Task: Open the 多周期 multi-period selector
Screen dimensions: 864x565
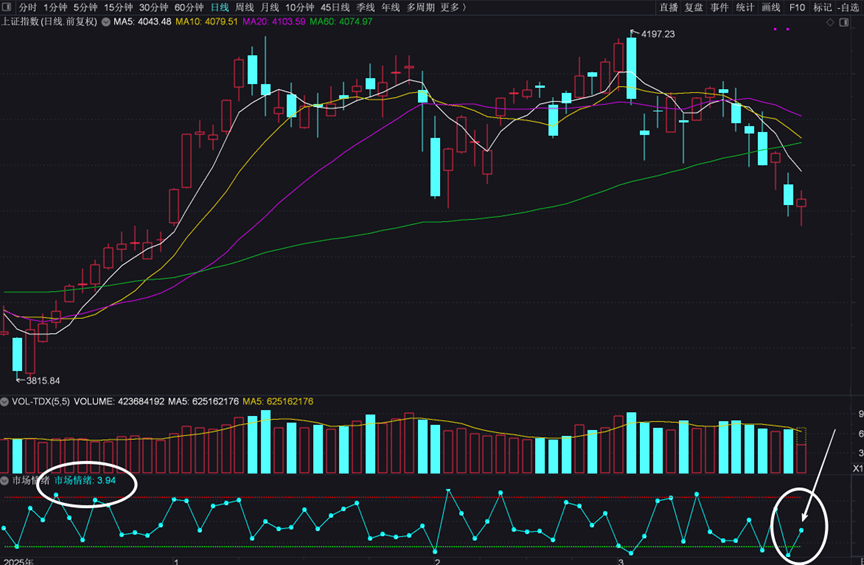Action: pos(420,7)
